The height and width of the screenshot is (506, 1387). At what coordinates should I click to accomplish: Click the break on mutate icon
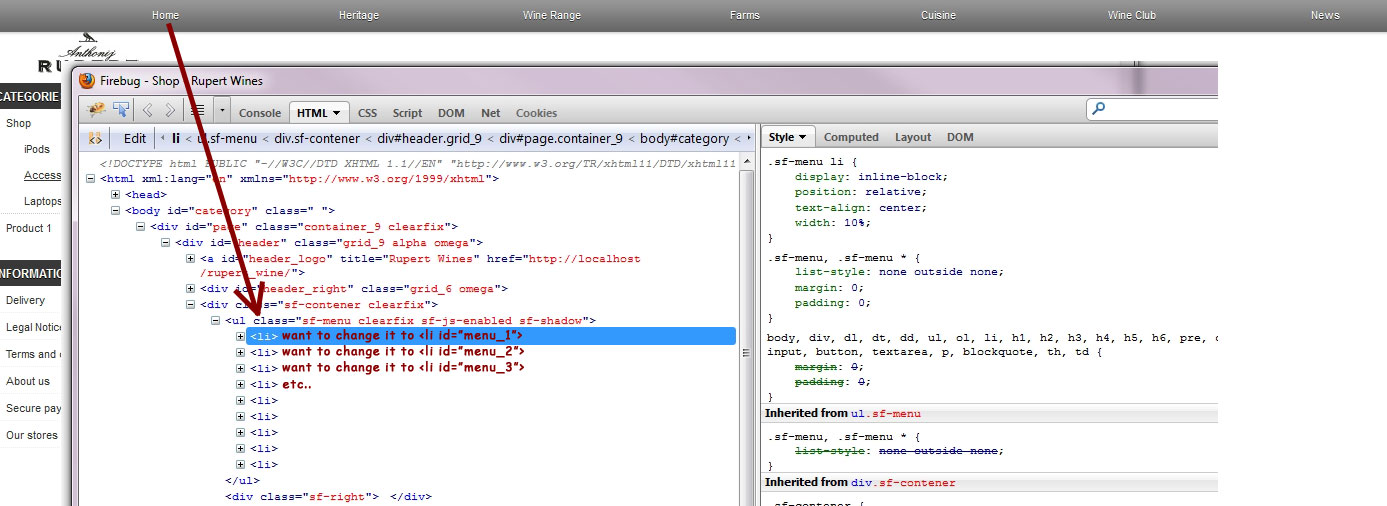click(x=95, y=139)
